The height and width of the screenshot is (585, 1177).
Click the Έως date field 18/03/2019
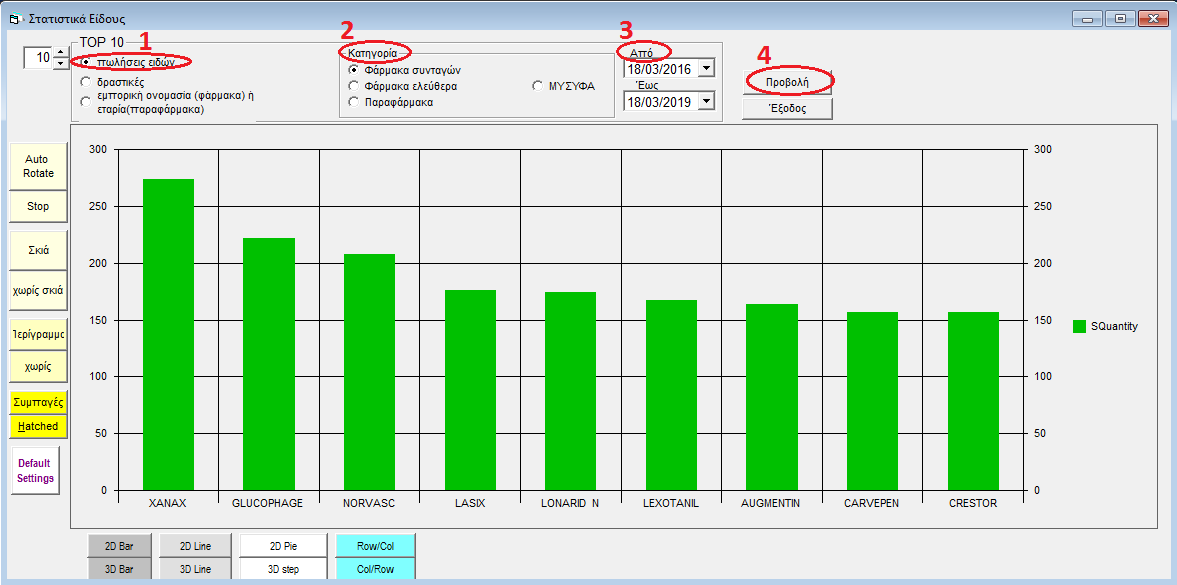click(x=661, y=101)
